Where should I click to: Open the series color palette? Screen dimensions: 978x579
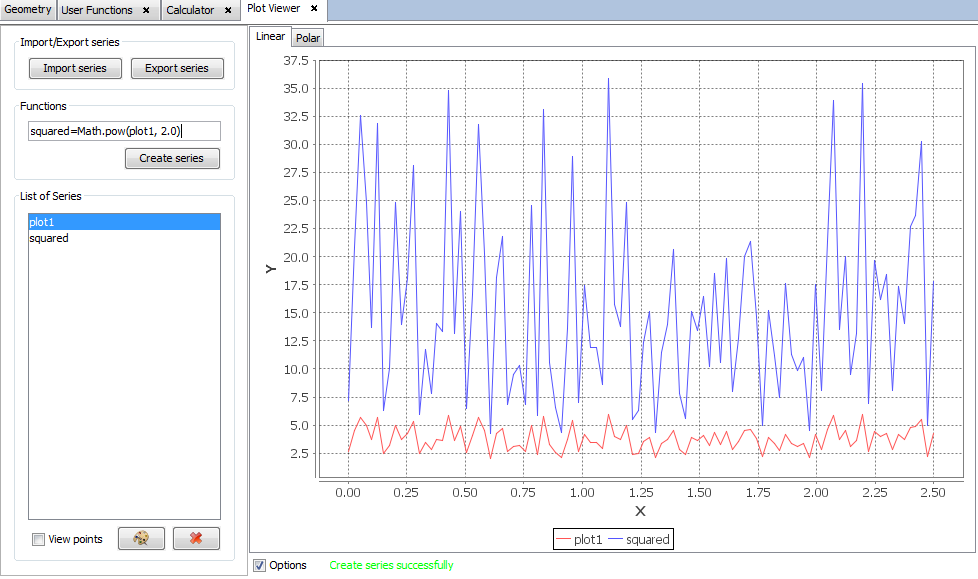(141, 538)
